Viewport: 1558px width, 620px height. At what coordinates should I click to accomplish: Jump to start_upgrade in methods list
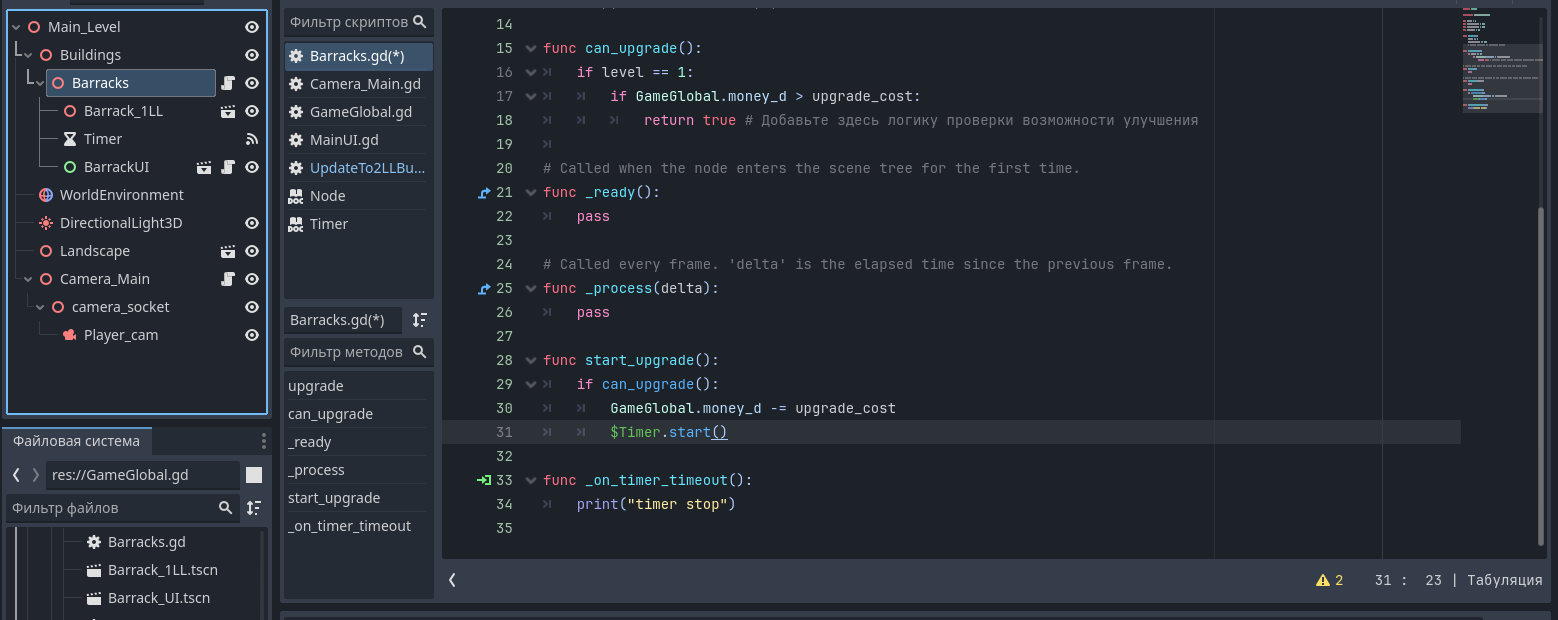coord(334,498)
